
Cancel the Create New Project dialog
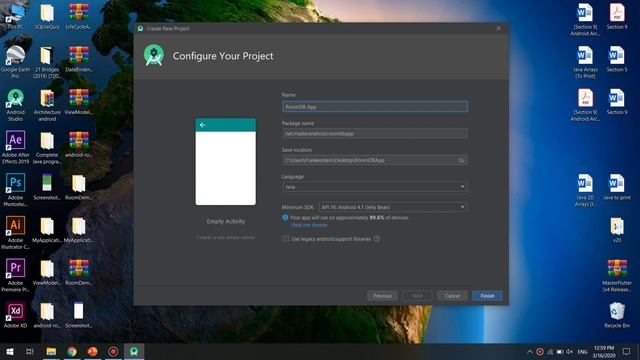(x=452, y=296)
